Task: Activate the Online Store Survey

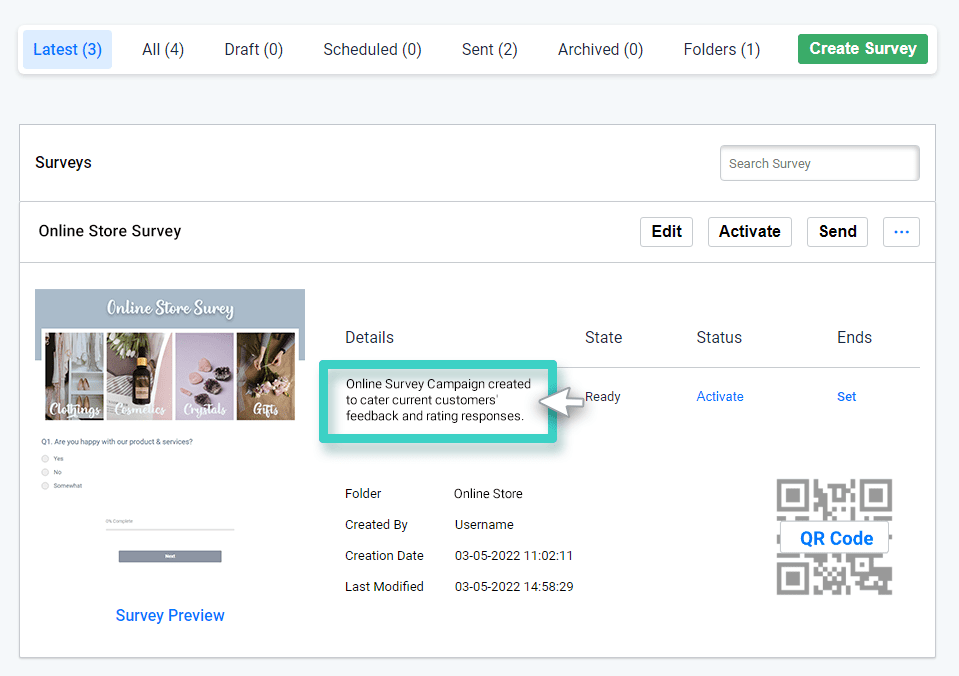Action: [x=749, y=231]
